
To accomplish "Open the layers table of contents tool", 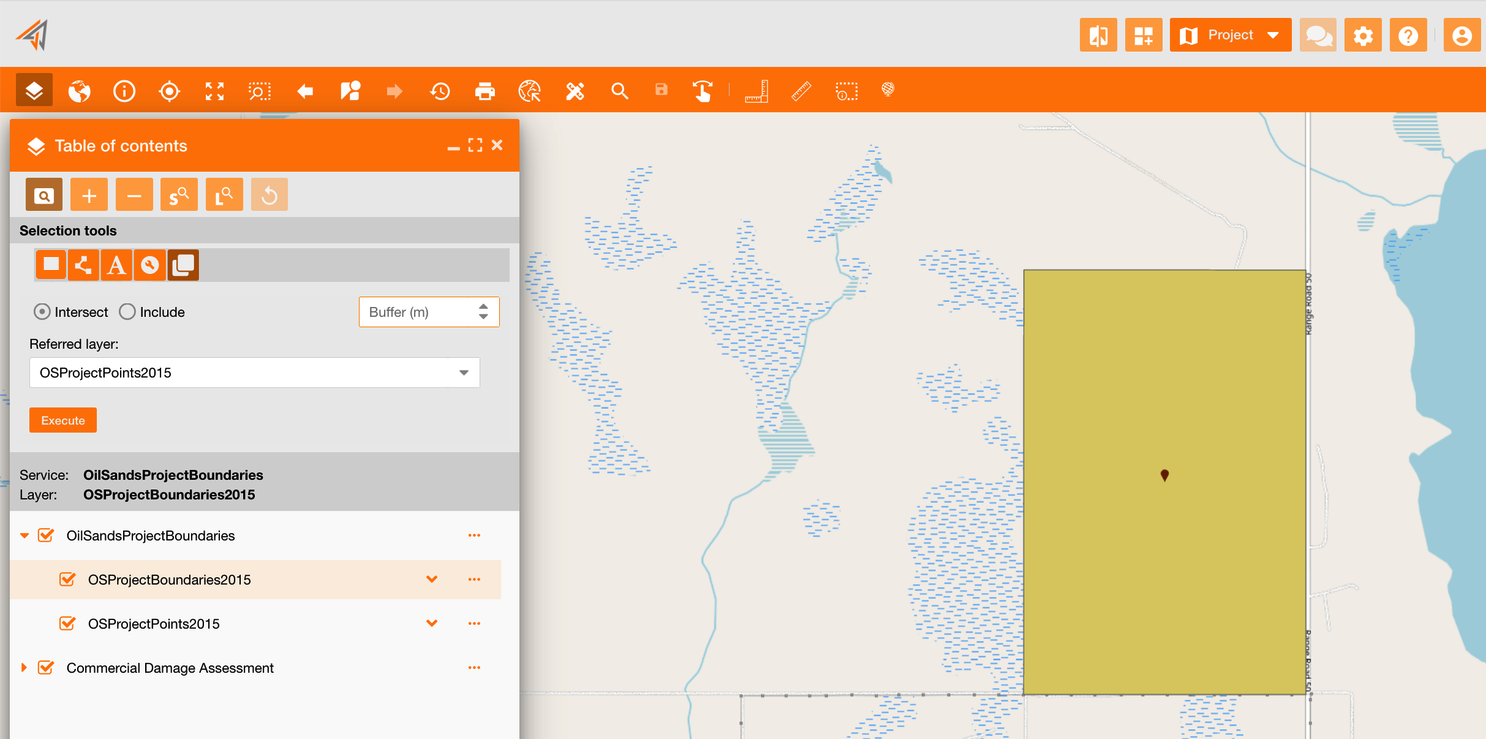I will [34, 91].
